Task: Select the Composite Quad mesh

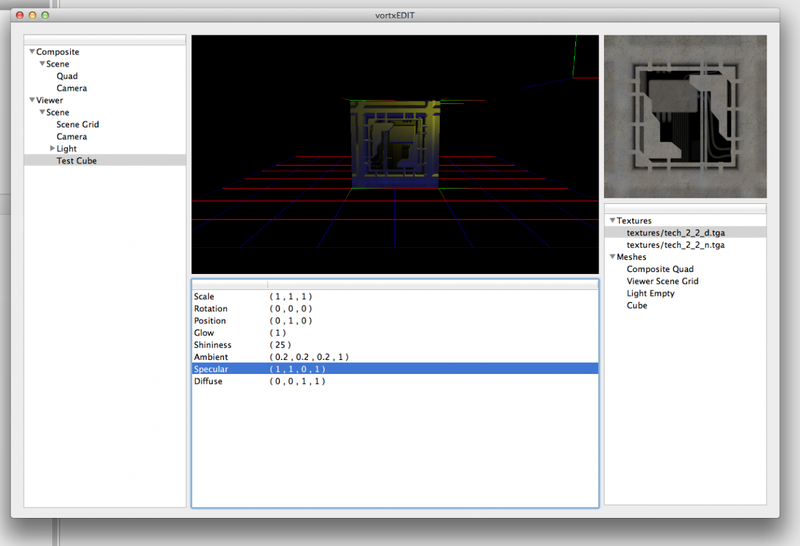Action: click(660, 269)
